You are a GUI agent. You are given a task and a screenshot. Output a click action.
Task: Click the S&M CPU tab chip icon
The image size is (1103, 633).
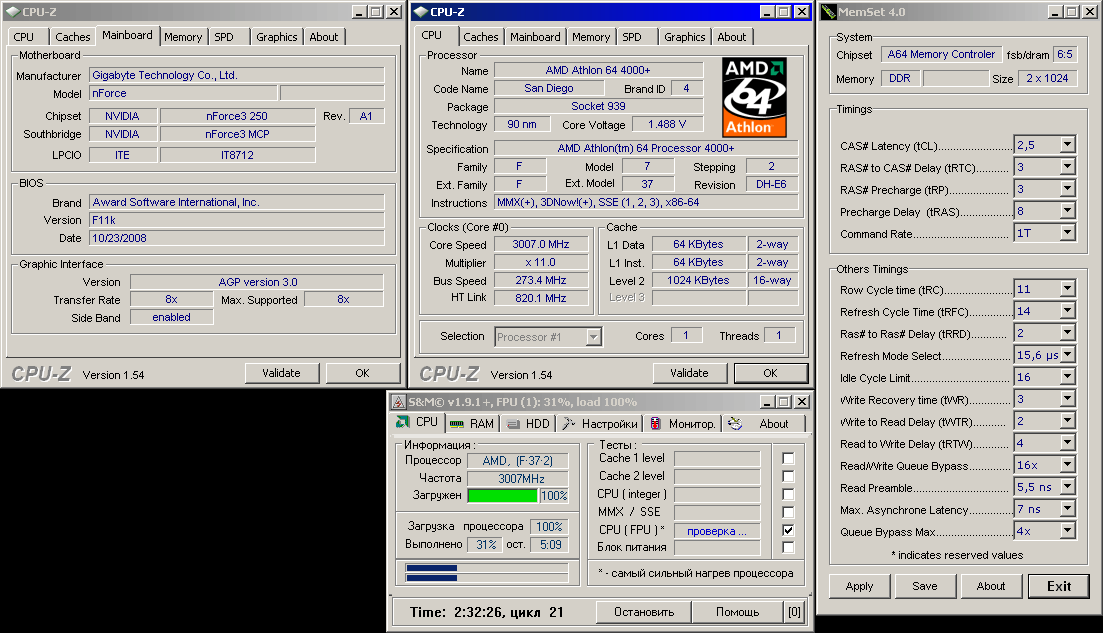pyautogui.click(x=402, y=422)
